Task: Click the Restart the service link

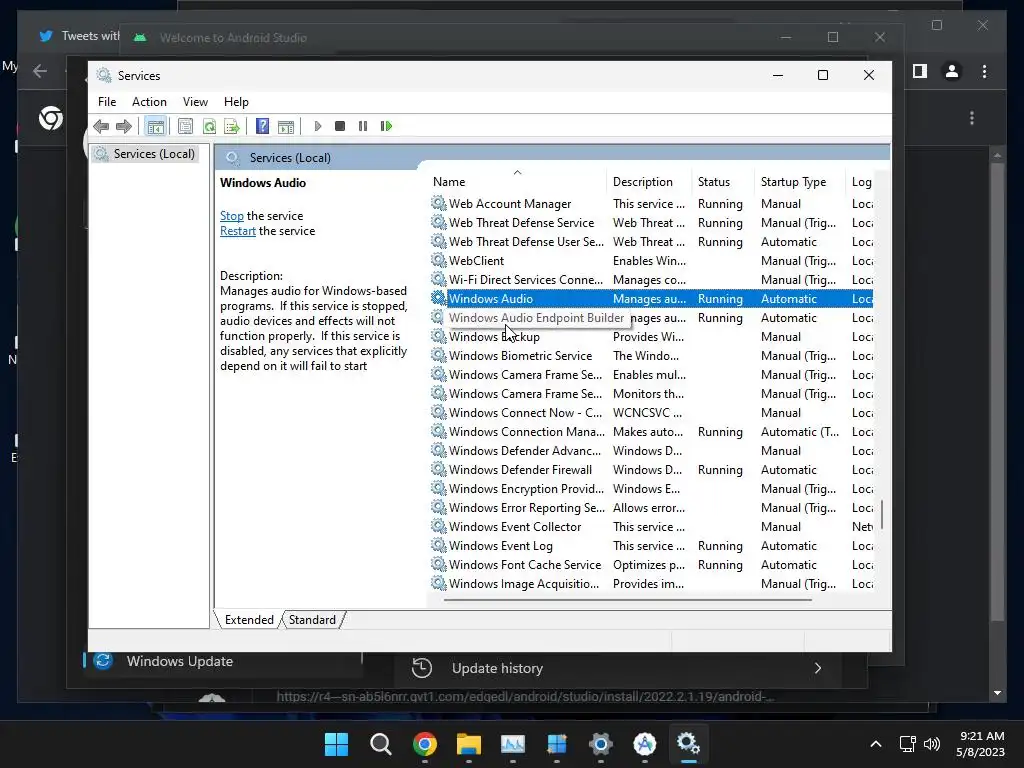Action: click(238, 231)
